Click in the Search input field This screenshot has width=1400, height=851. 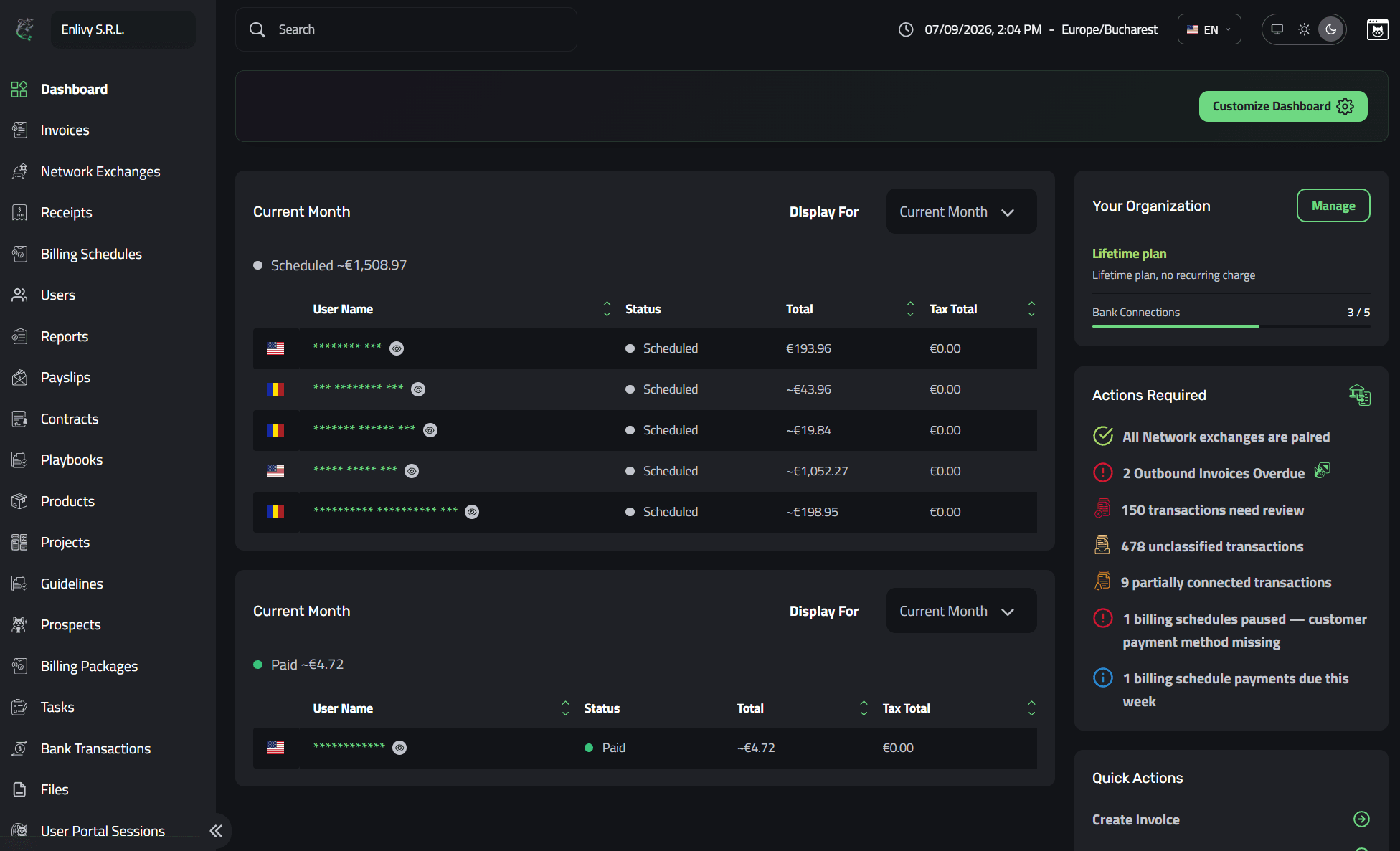(x=406, y=29)
